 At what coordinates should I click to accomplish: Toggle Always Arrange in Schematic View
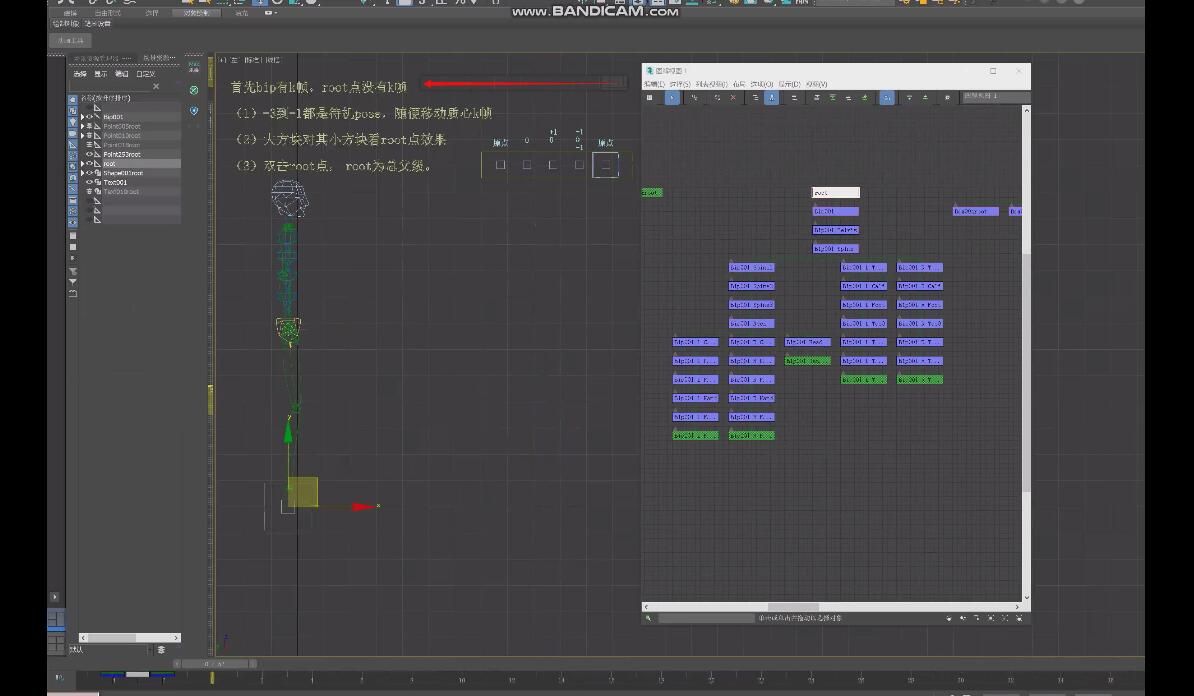[794, 97]
